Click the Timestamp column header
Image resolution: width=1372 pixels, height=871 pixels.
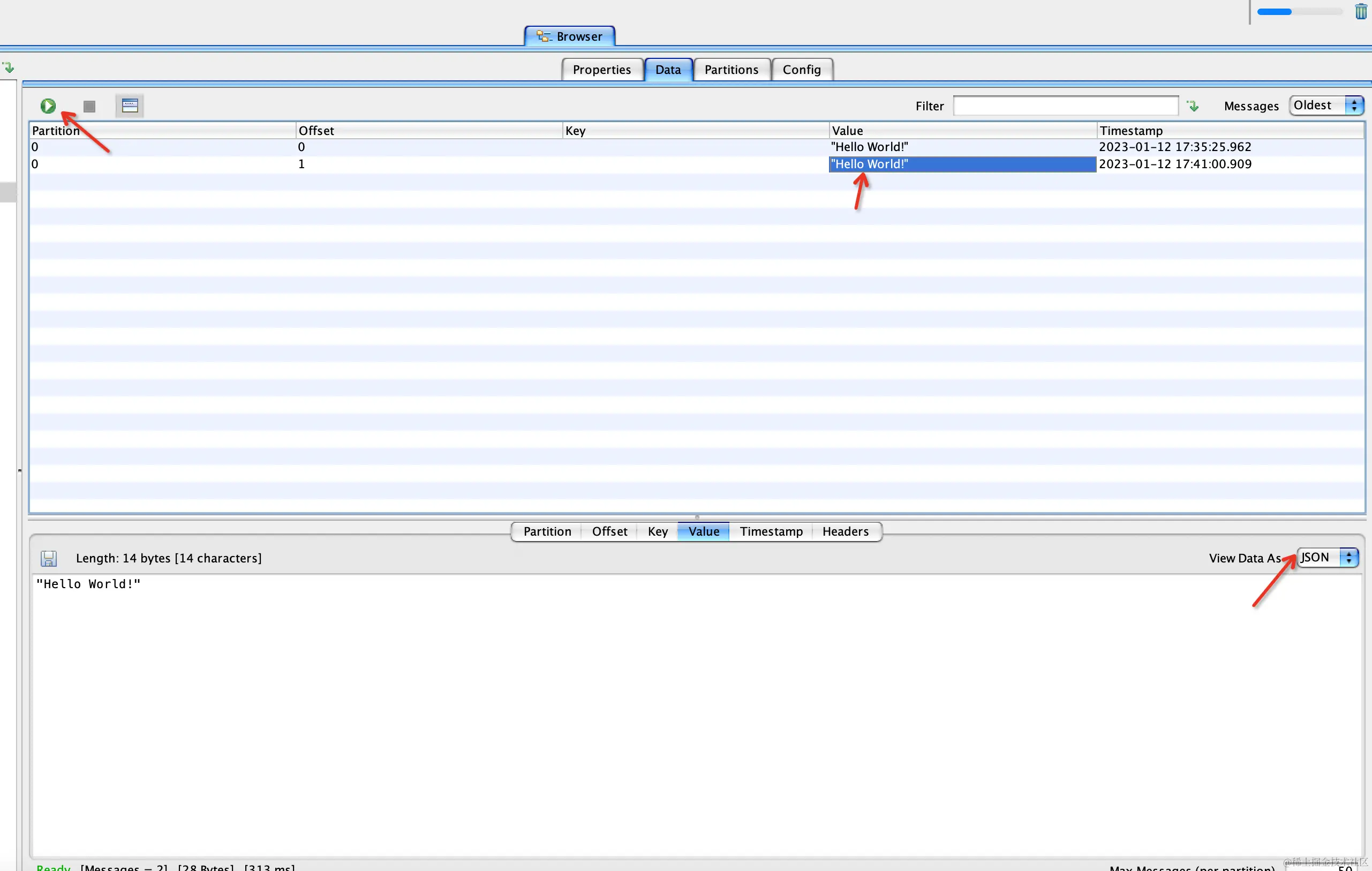pos(1131,131)
